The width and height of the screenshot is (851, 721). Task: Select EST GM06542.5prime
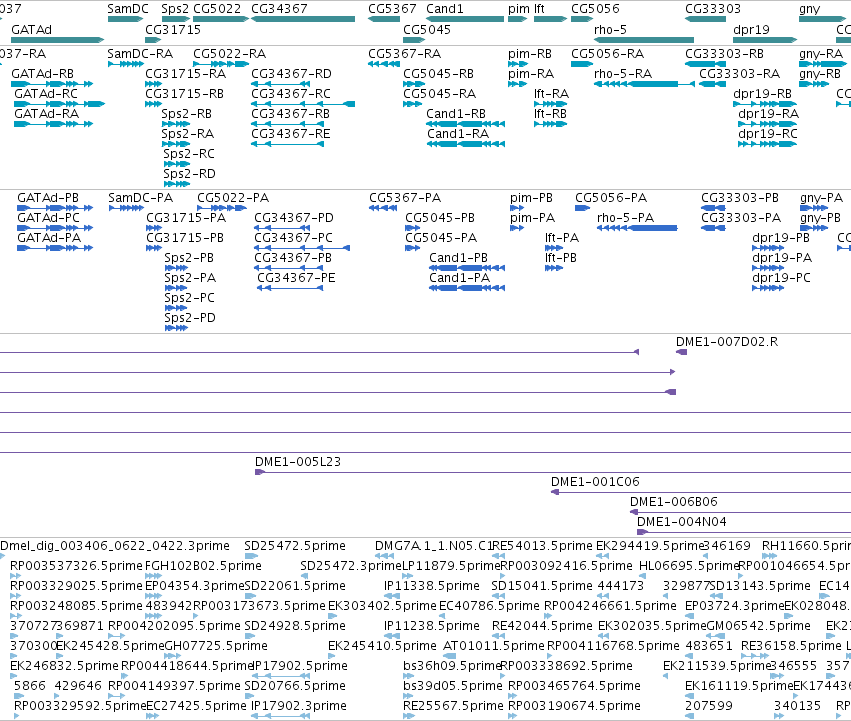tap(716, 636)
